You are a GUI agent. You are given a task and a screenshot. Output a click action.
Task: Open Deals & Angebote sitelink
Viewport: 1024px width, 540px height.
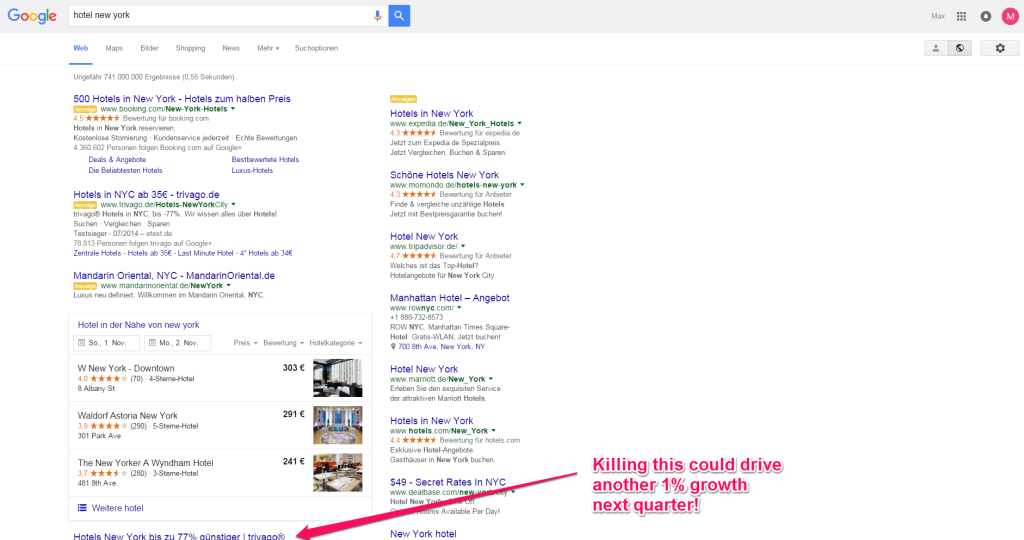pos(117,159)
